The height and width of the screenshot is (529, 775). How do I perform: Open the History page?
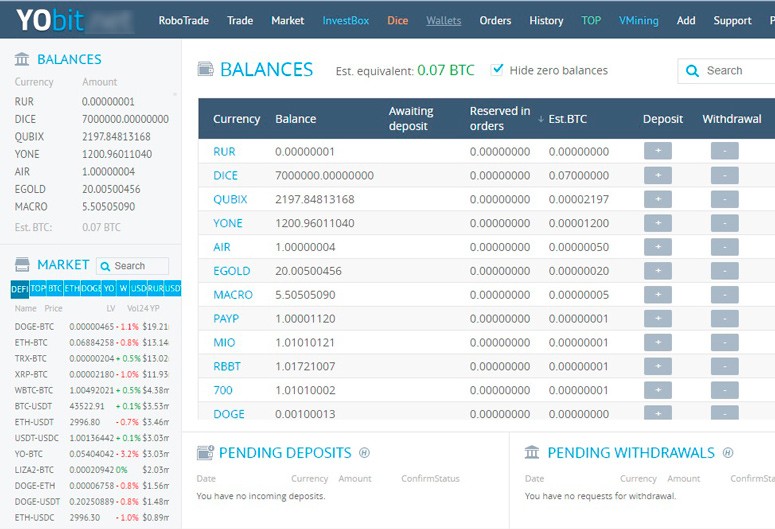546,20
